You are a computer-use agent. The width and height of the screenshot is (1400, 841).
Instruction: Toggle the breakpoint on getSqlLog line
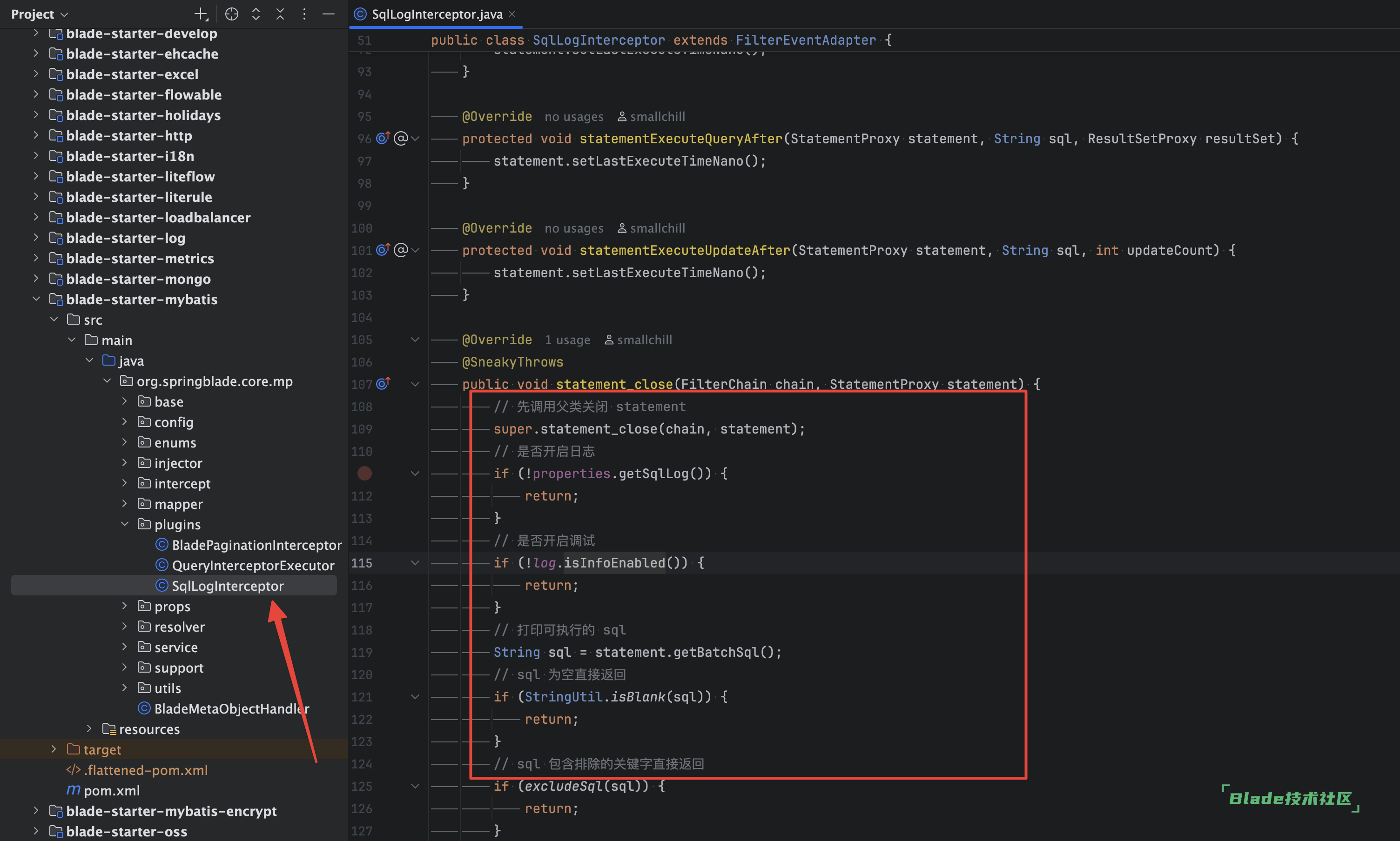coord(364,474)
